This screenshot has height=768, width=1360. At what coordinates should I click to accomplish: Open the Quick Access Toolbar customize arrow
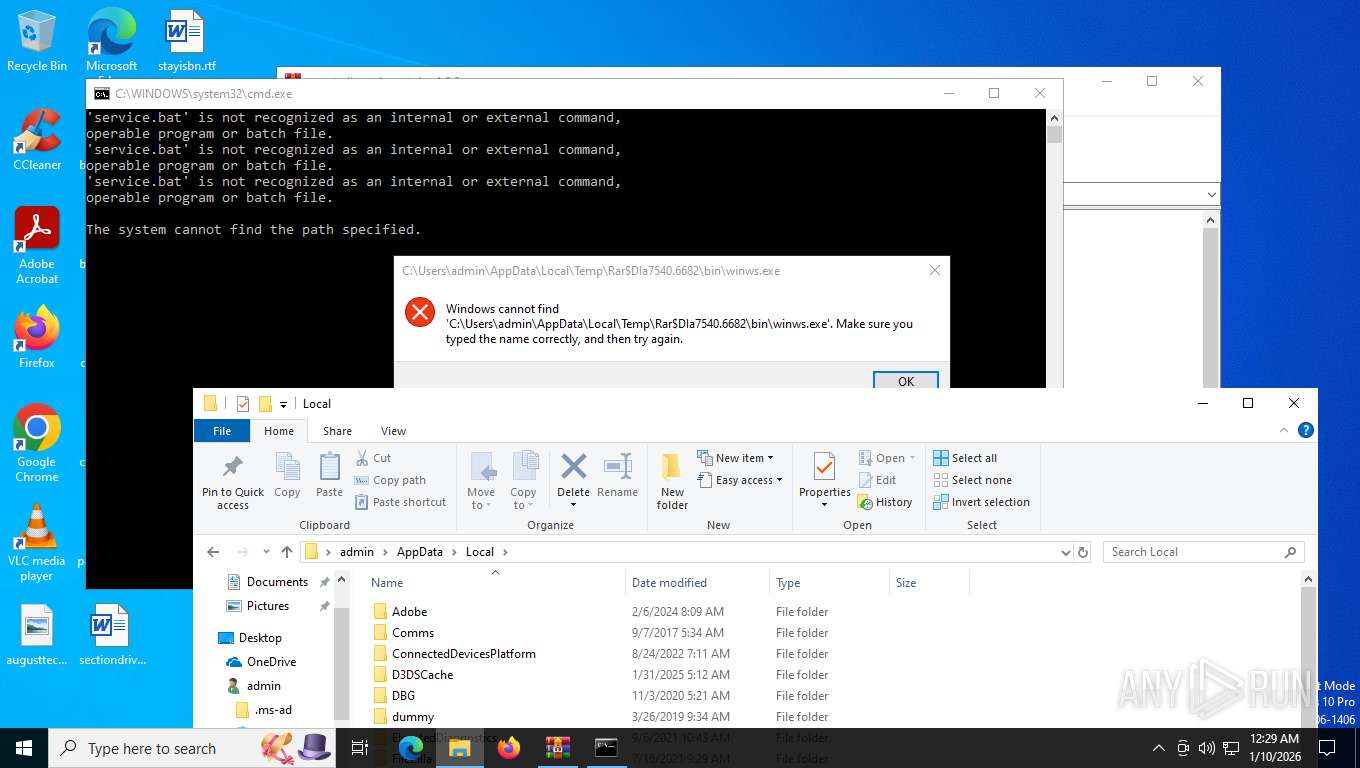(283, 404)
